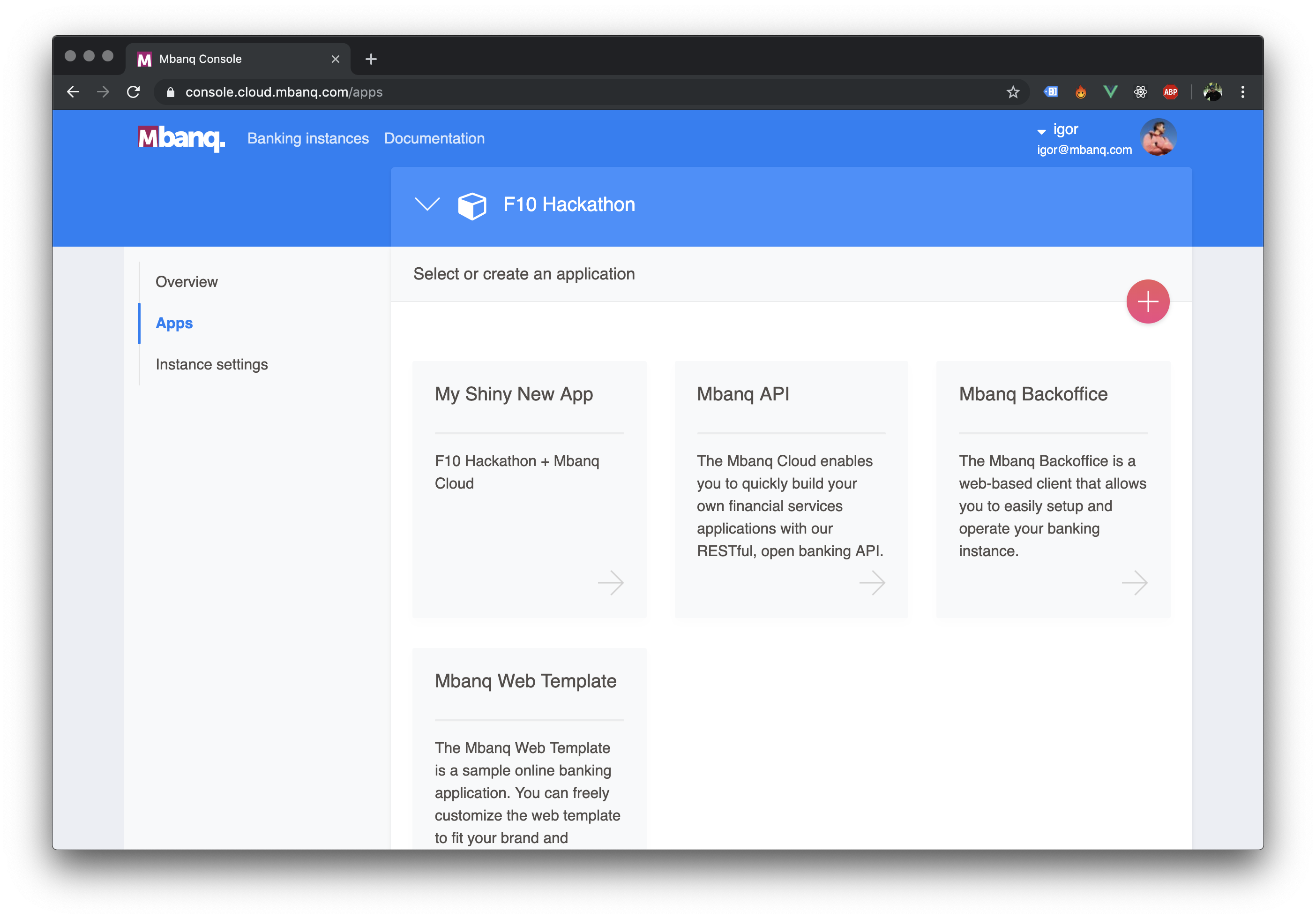Image resolution: width=1316 pixels, height=919 pixels.
Task: Open Mbanq Backoffice via its arrow icon
Action: pos(1134,582)
